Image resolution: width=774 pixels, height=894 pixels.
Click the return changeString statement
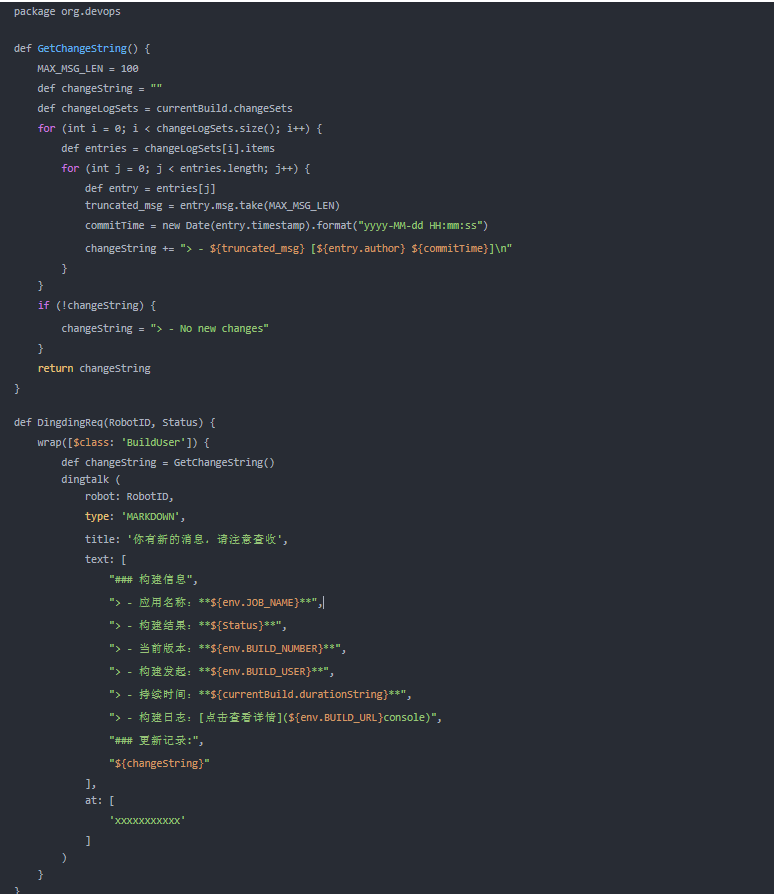pyautogui.click(x=94, y=368)
